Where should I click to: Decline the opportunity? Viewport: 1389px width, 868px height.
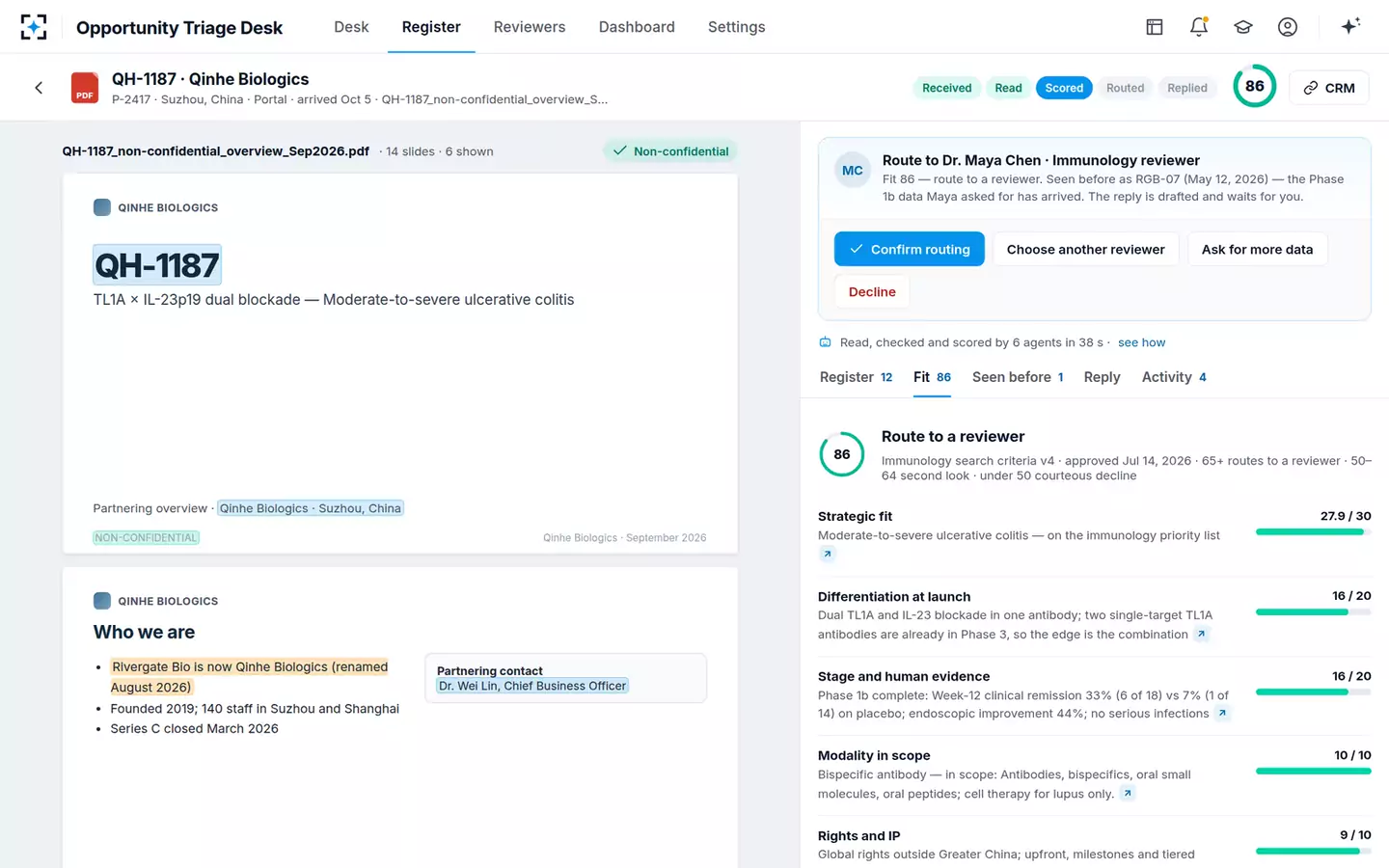(872, 291)
